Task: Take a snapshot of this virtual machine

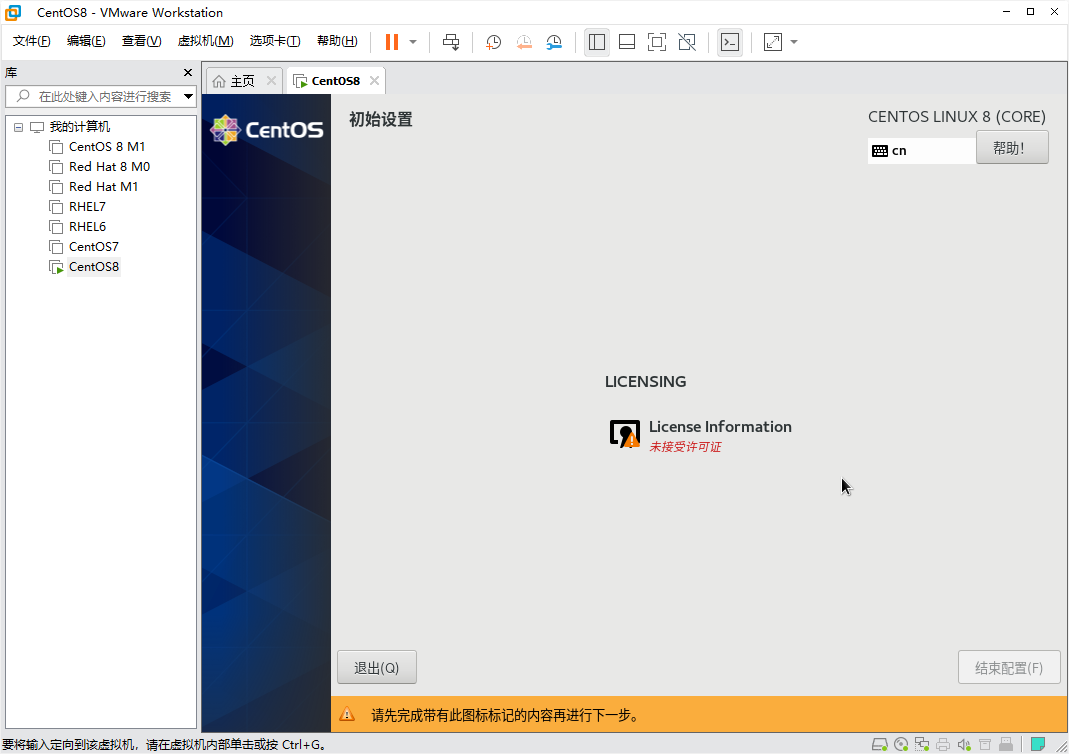Action: coord(493,42)
